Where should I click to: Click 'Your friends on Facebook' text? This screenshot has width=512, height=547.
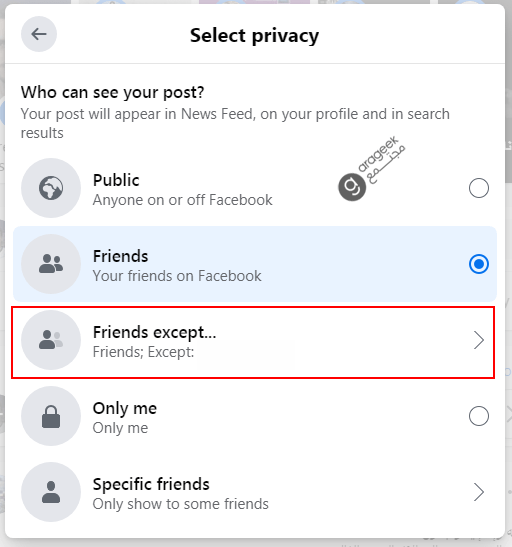coord(177,276)
